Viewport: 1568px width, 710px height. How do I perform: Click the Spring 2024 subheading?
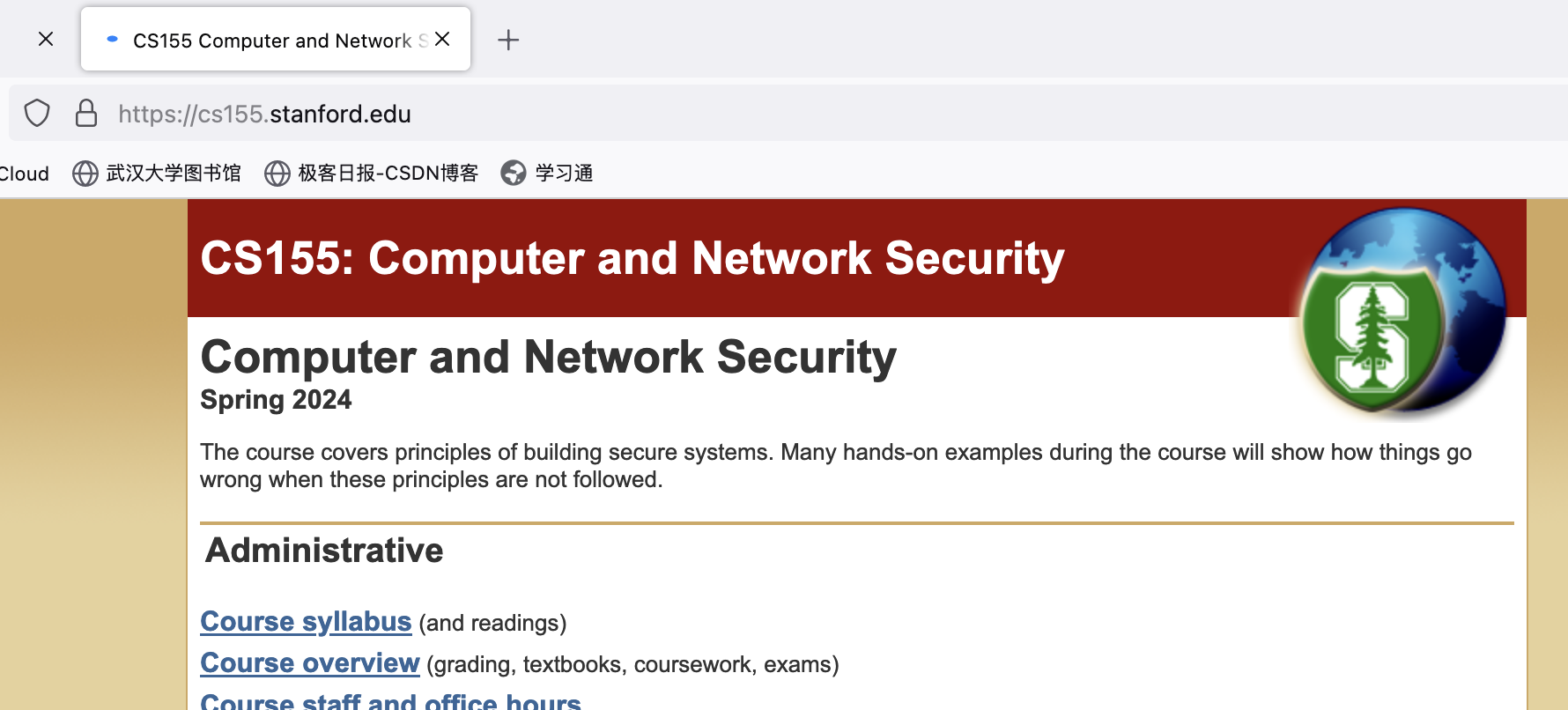click(x=276, y=400)
